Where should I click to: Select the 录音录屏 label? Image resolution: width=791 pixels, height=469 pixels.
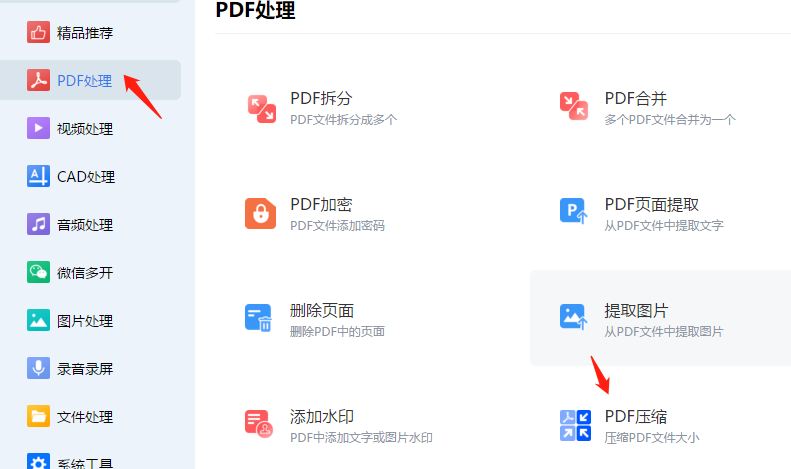(85, 369)
